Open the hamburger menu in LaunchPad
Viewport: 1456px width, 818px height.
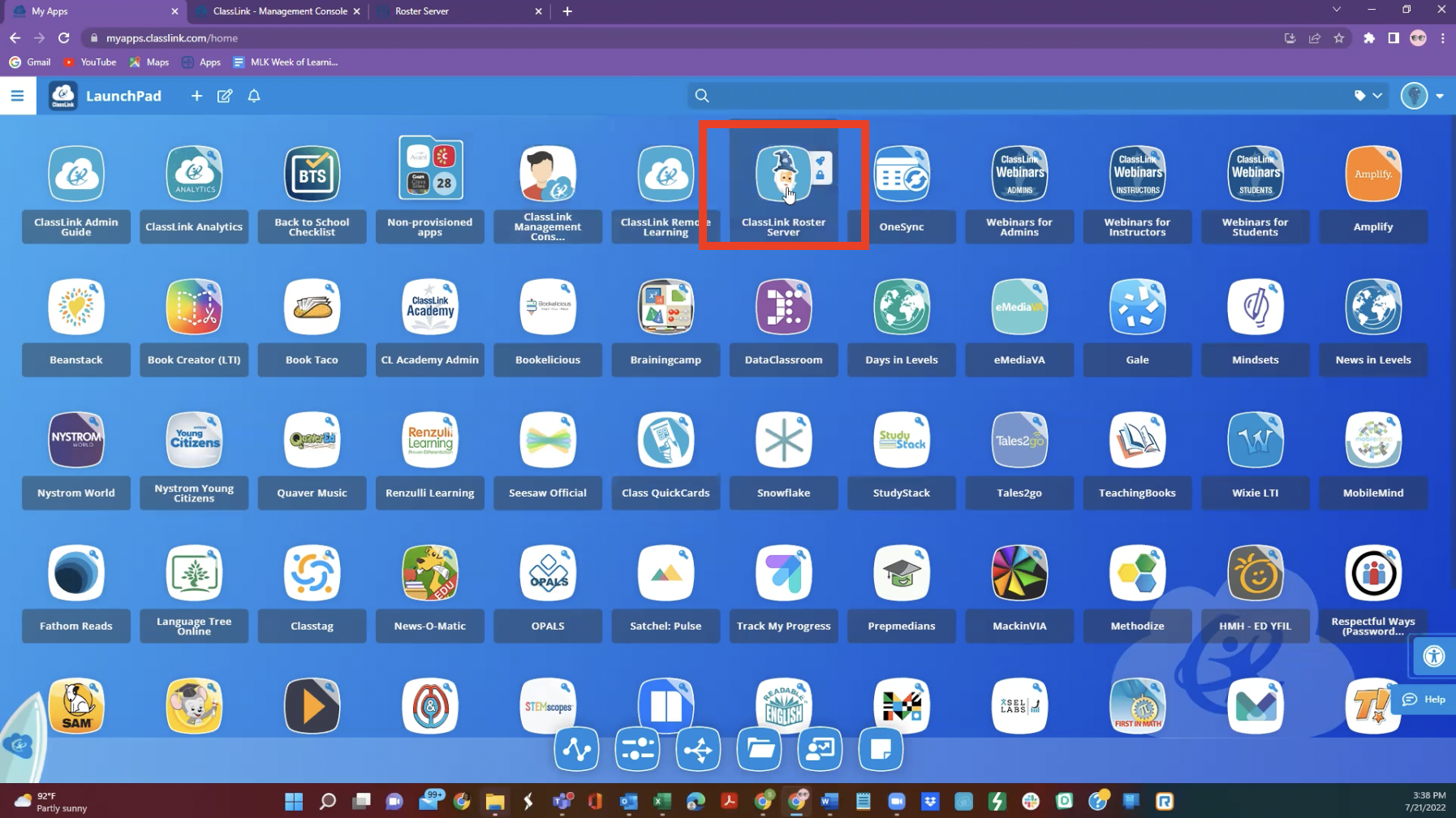tap(17, 96)
